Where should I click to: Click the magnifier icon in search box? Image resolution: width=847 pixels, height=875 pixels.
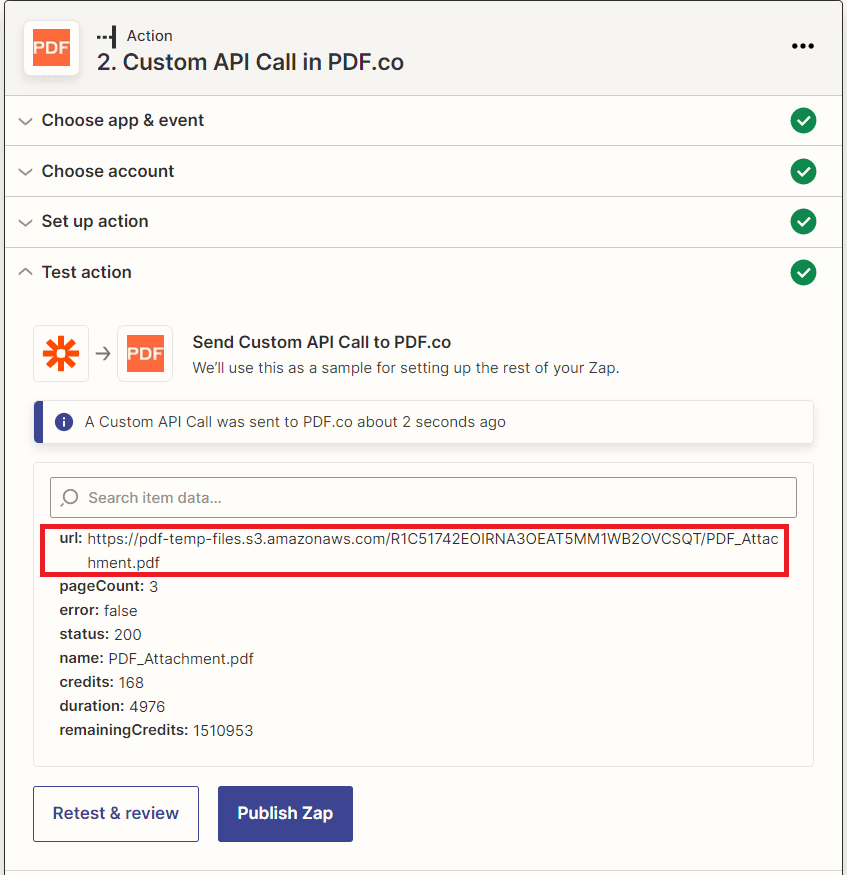tap(70, 497)
